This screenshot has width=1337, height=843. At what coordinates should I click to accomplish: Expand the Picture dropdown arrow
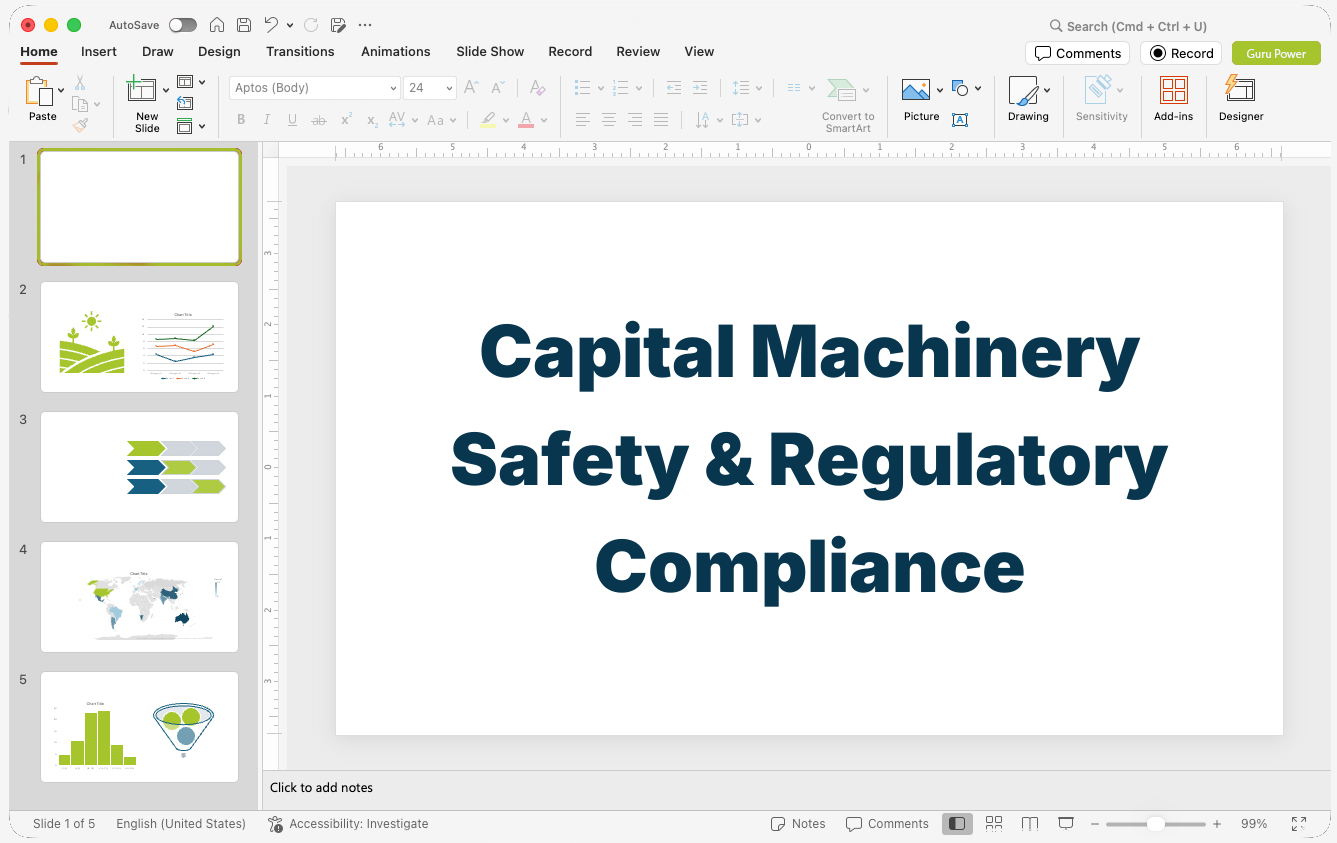[940, 90]
